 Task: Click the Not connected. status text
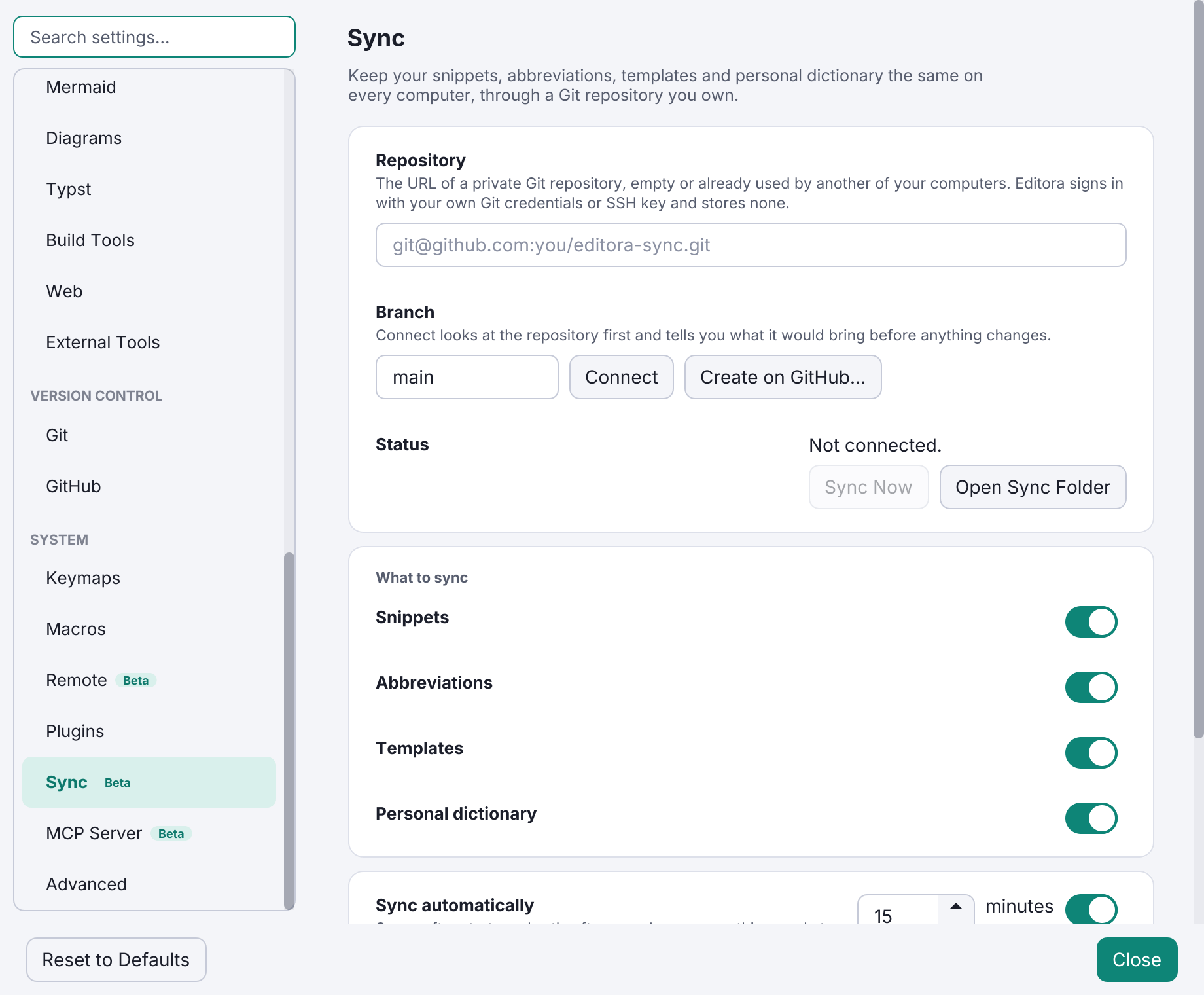875,445
